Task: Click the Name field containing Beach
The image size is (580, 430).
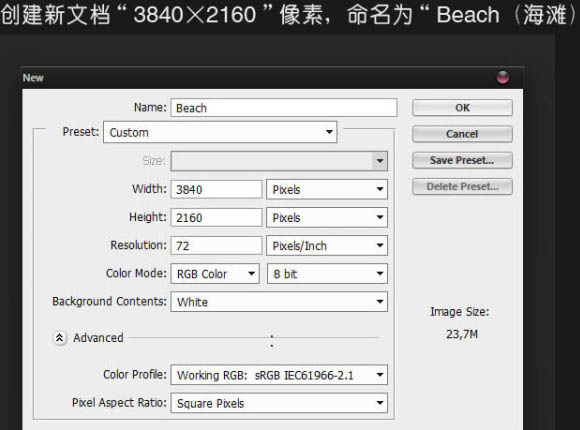Action: (x=284, y=108)
